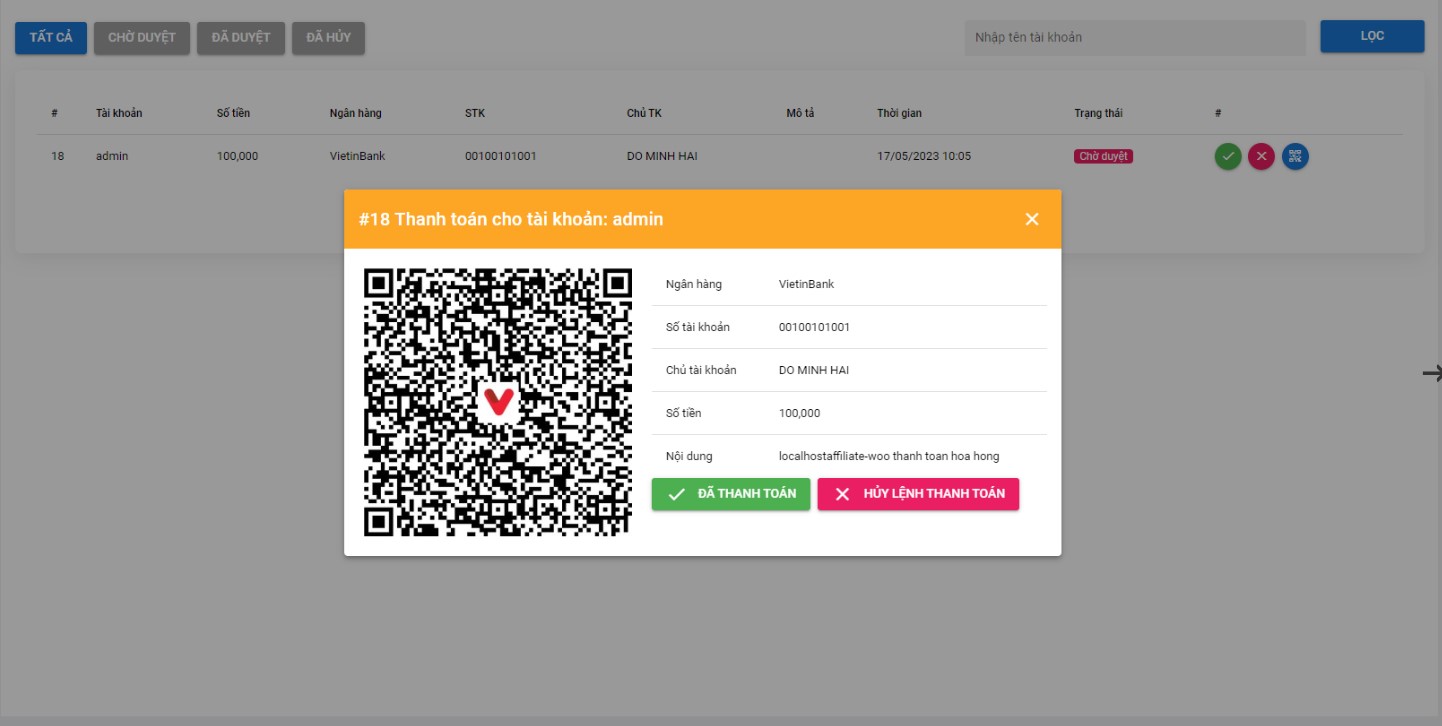Close the payment dialog with X
Viewport: 1442px width, 726px height.
tap(1032, 219)
